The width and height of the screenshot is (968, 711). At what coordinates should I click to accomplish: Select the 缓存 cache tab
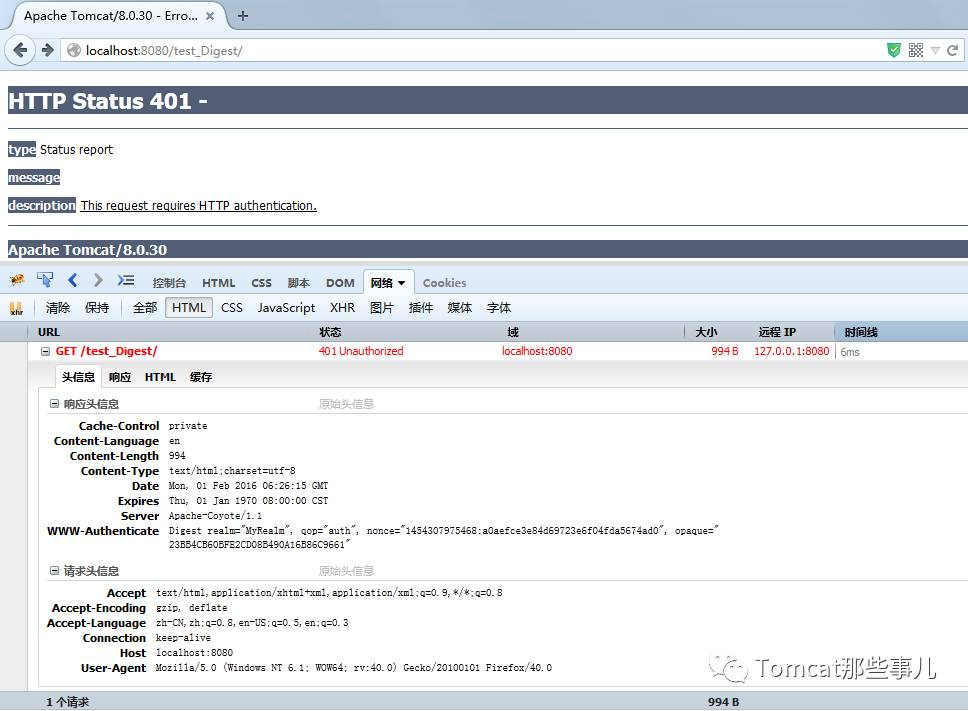(201, 377)
